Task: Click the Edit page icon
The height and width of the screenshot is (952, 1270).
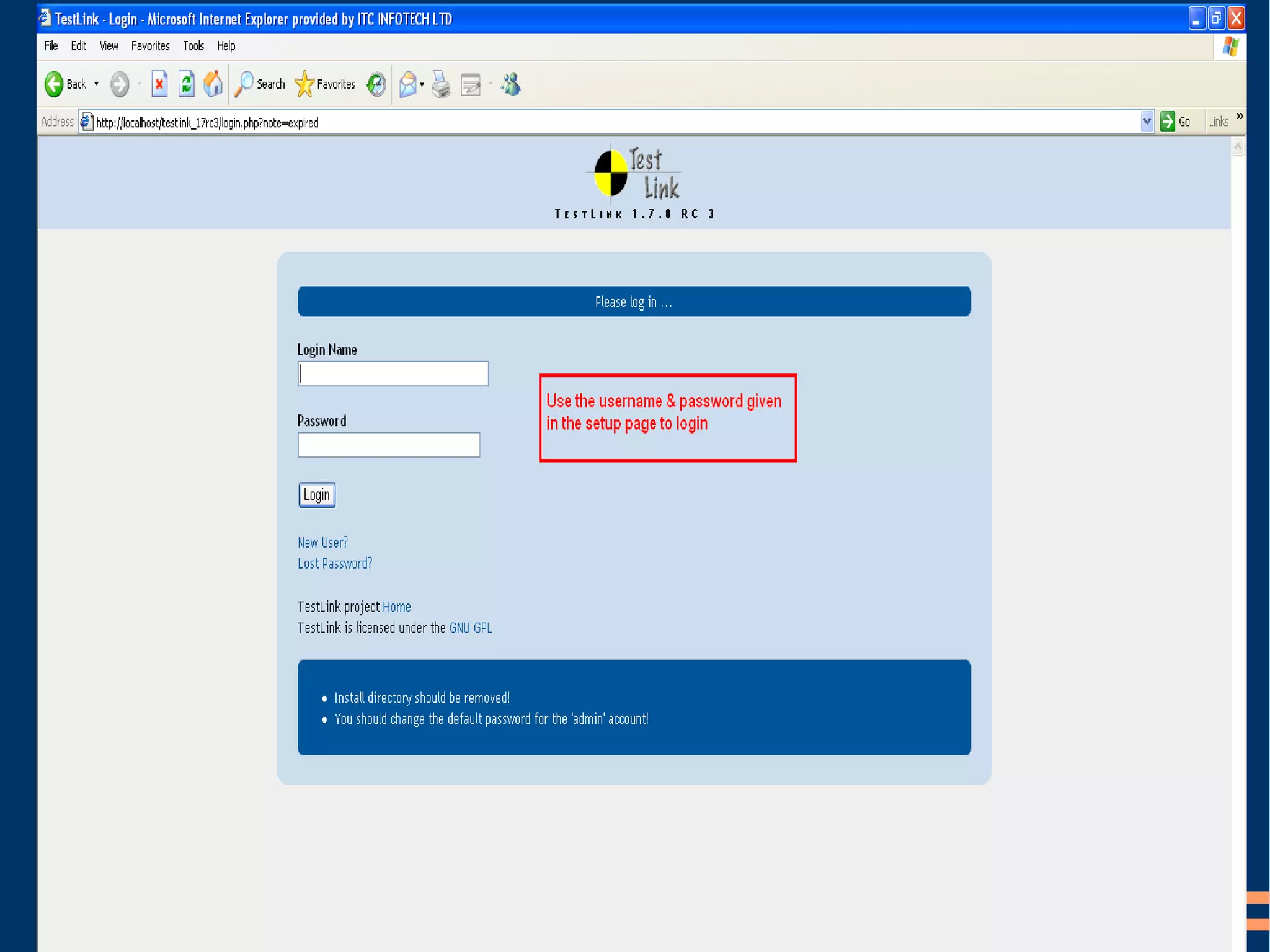Action: (x=471, y=84)
